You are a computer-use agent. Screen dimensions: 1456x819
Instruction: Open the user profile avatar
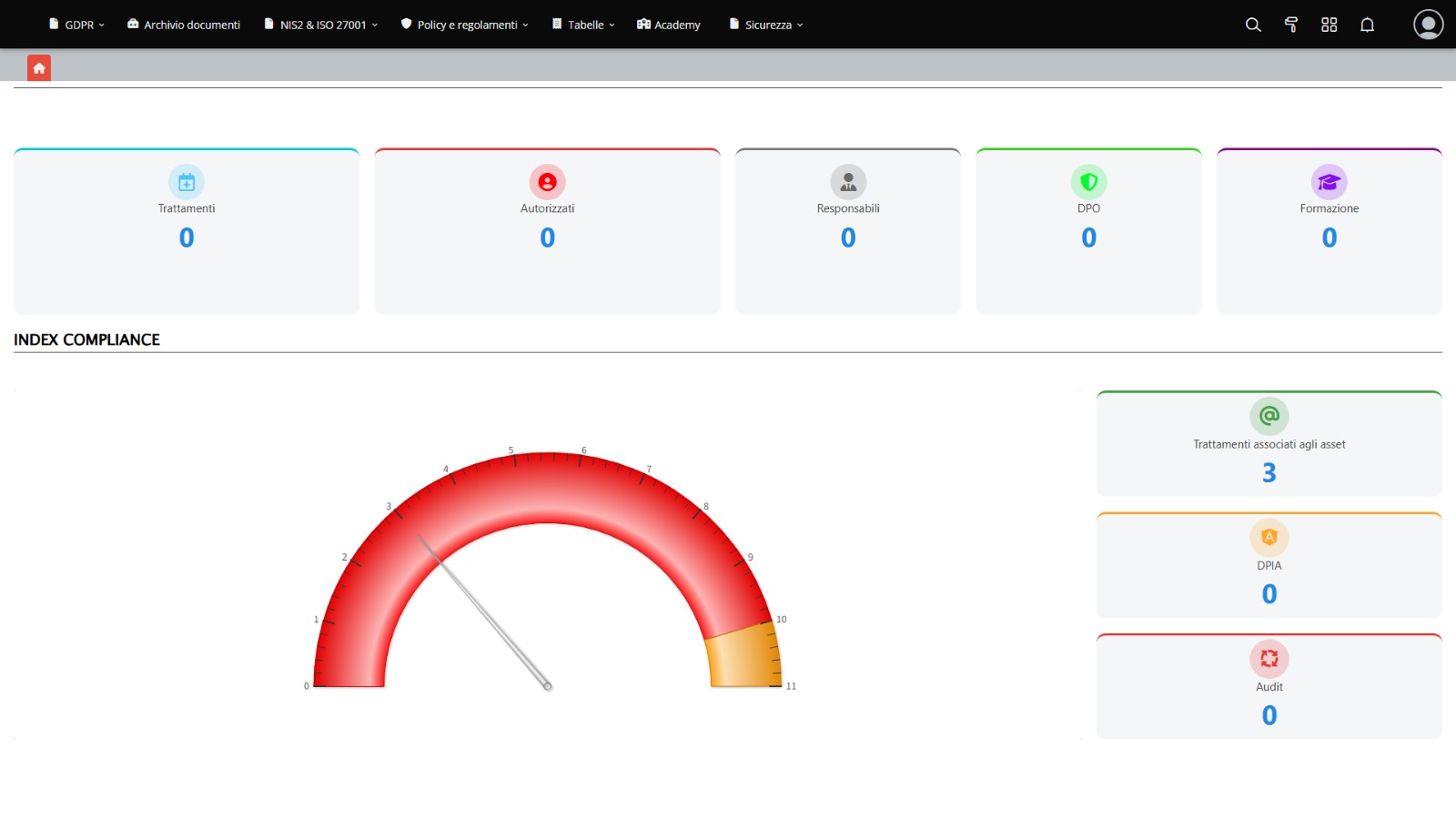tap(1428, 25)
